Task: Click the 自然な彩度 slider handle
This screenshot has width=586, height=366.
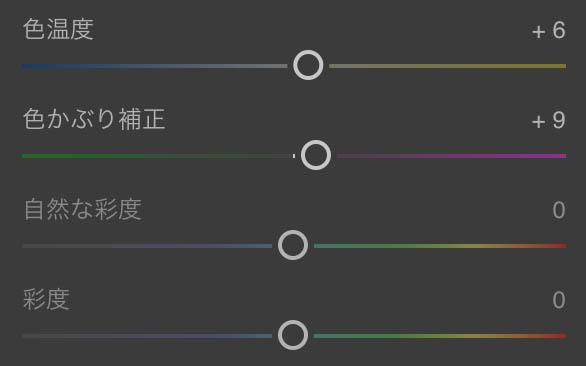Action: (x=293, y=245)
